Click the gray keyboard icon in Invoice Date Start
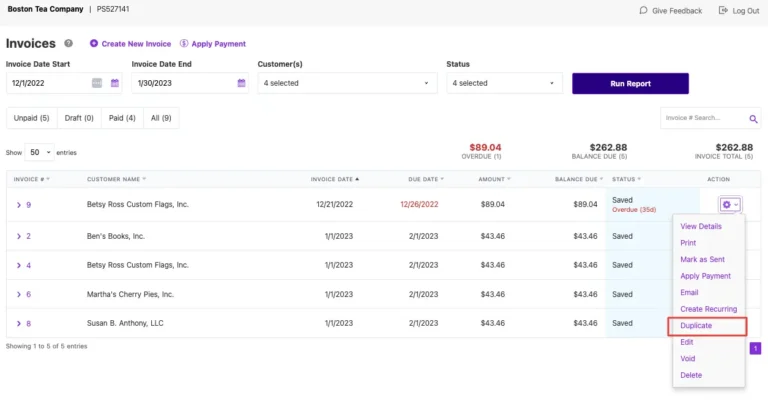Image resolution: width=768 pixels, height=409 pixels. [97, 83]
